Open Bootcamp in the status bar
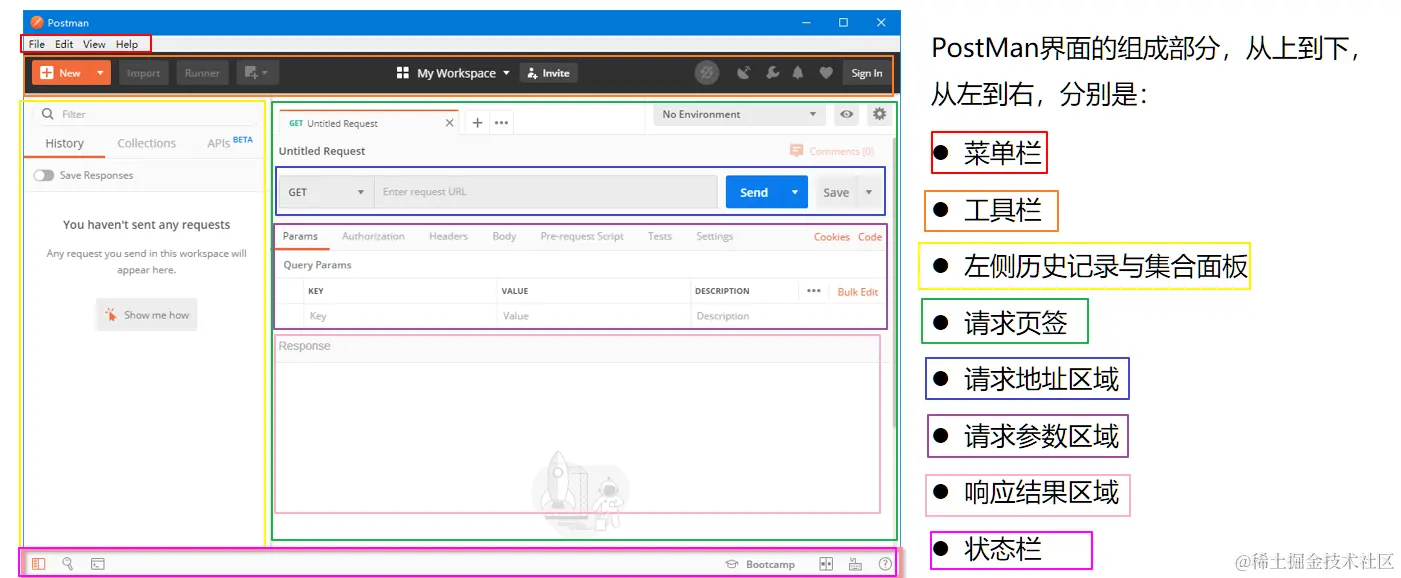The width and height of the screenshot is (1401, 578). tap(760, 564)
